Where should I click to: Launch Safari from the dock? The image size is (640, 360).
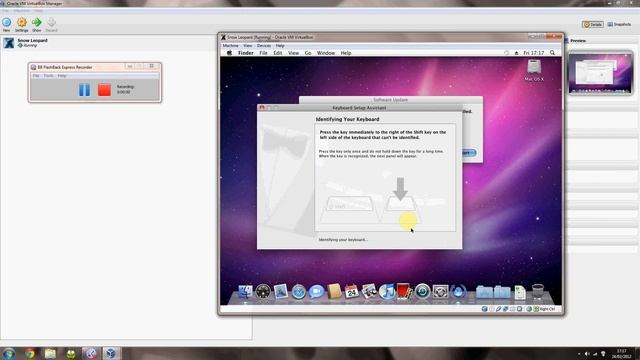(298, 292)
